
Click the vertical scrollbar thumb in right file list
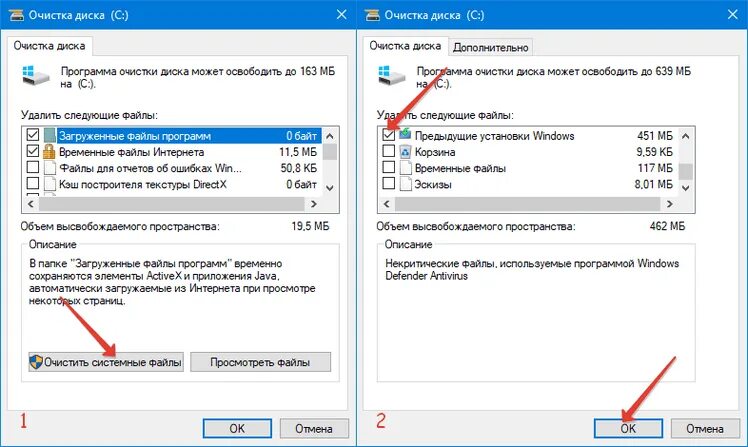pos(686,170)
